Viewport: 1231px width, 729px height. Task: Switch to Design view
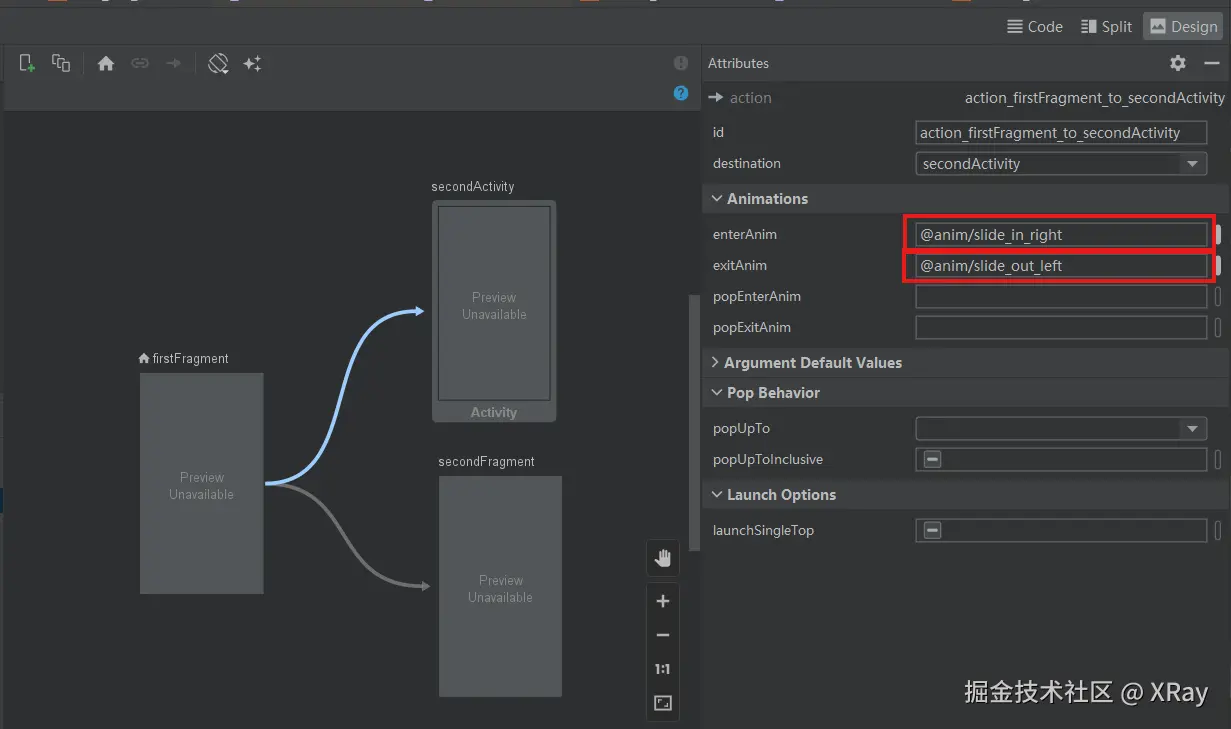pyautogui.click(x=1184, y=26)
